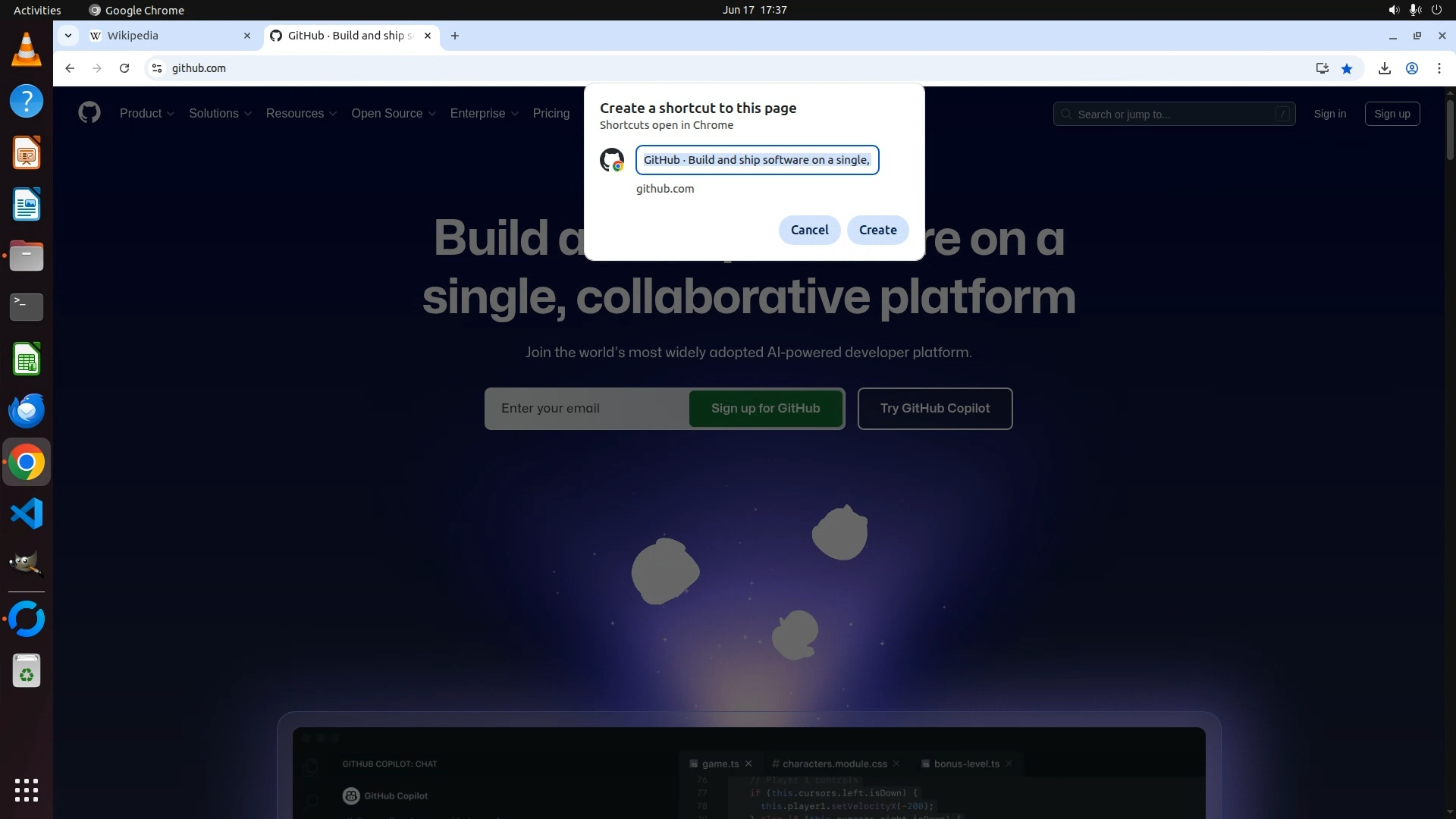Expand the tab search dropdown arrow
1456x819 pixels.
tap(68, 36)
